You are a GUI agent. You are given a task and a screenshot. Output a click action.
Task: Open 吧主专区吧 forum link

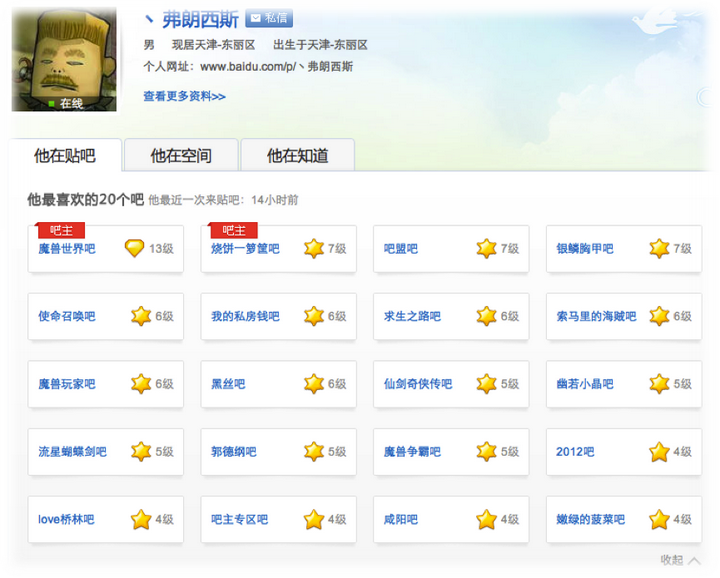pos(239,519)
